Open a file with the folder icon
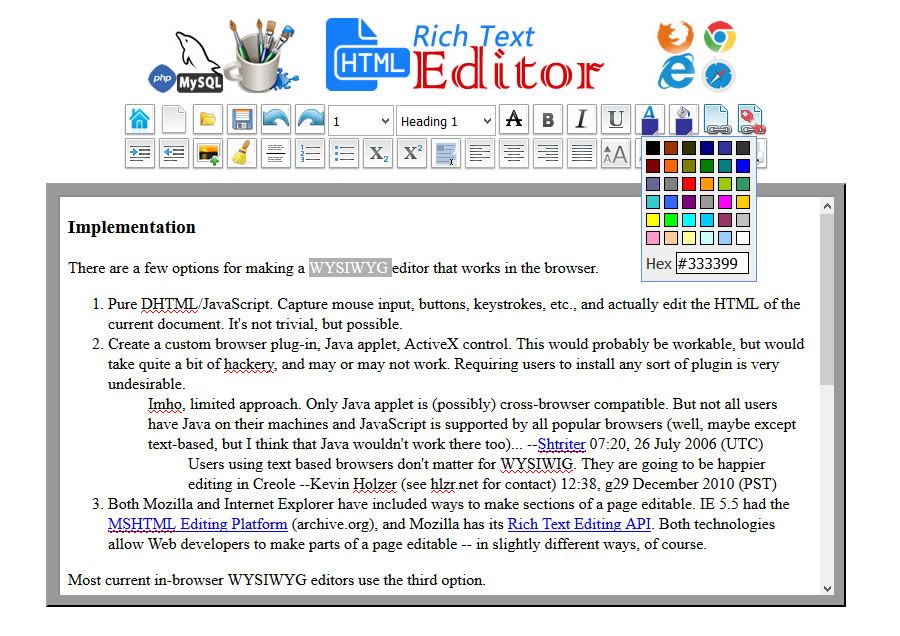 (x=208, y=119)
